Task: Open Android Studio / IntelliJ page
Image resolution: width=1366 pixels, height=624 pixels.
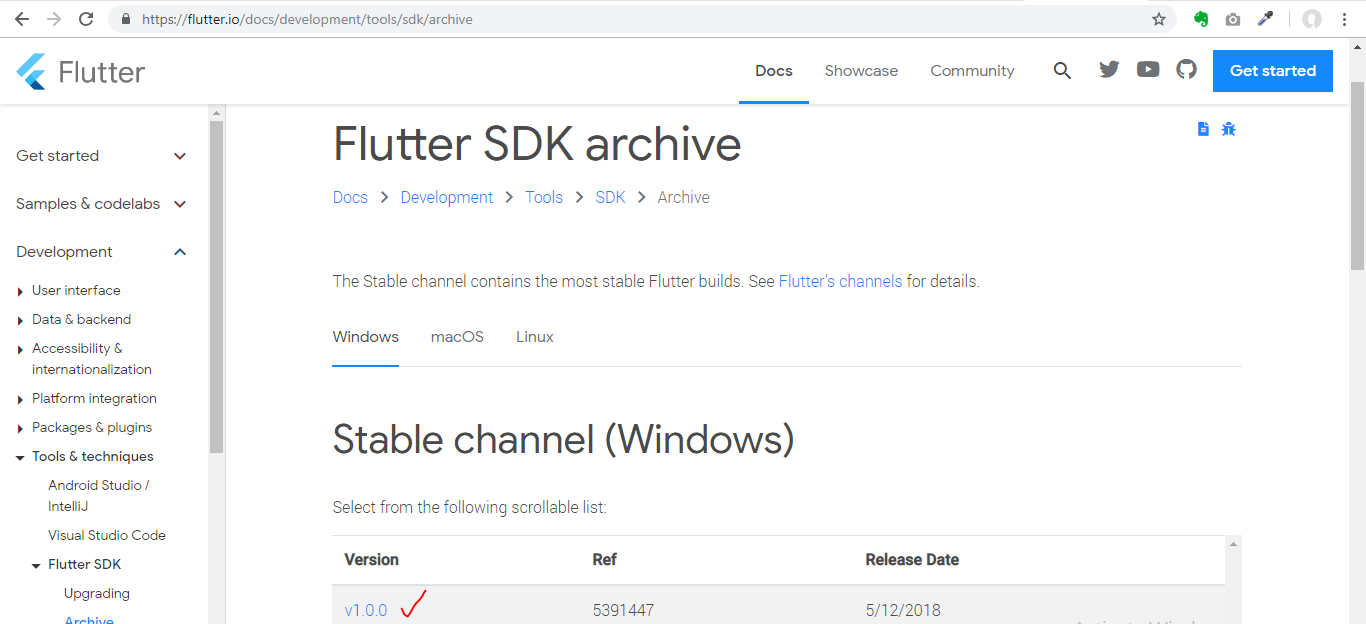Action: click(x=98, y=496)
